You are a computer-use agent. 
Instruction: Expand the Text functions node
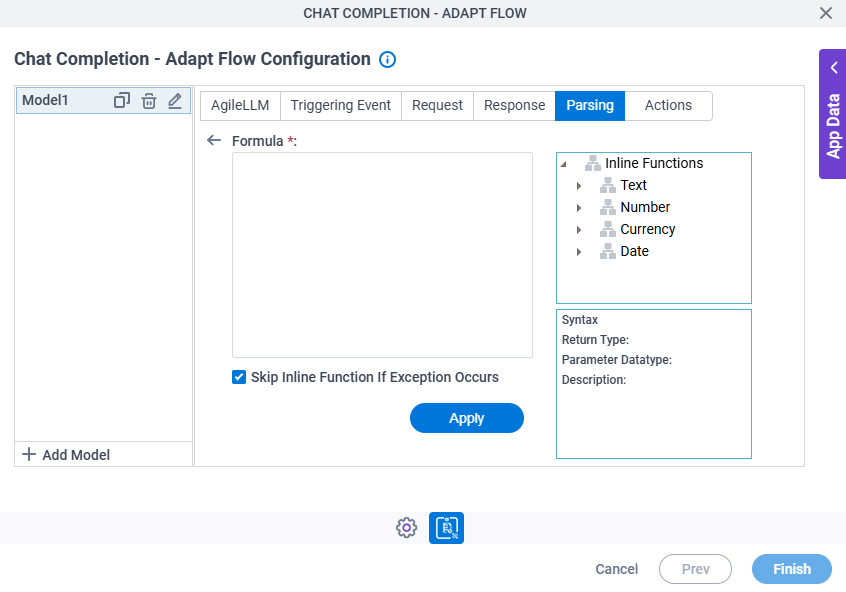pyautogui.click(x=579, y=186)
